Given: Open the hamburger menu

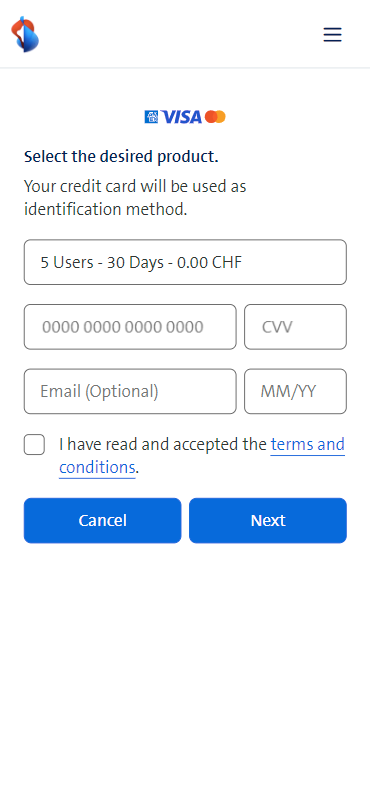Looking at the screenshot, I should [x=332, y=35].
